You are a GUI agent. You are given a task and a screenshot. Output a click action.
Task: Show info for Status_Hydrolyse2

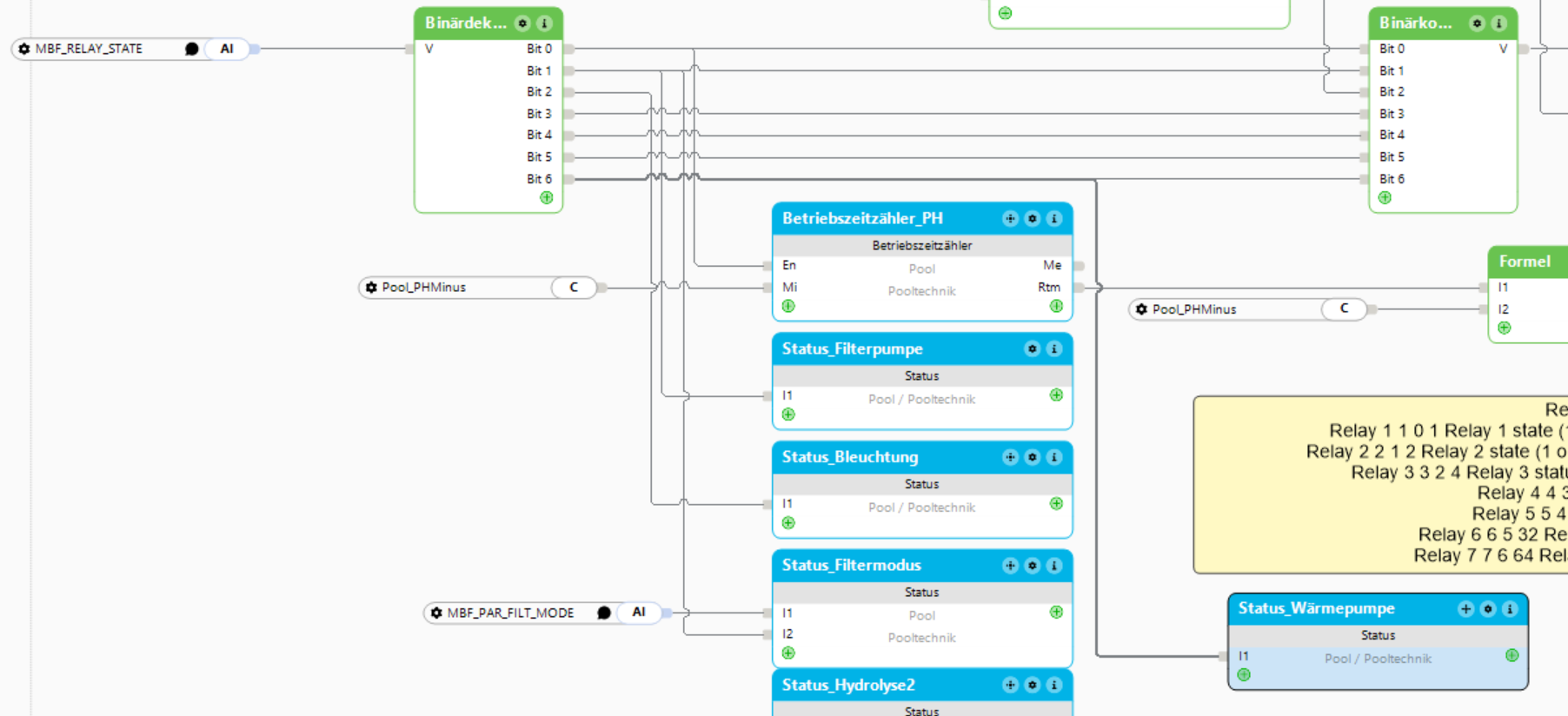tap(1054, 686)
